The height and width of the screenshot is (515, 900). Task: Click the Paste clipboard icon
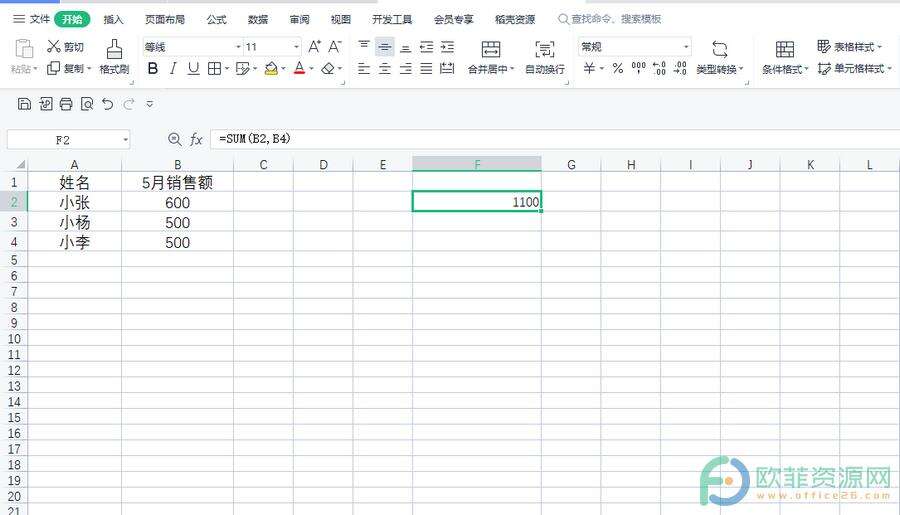[24, 49]
